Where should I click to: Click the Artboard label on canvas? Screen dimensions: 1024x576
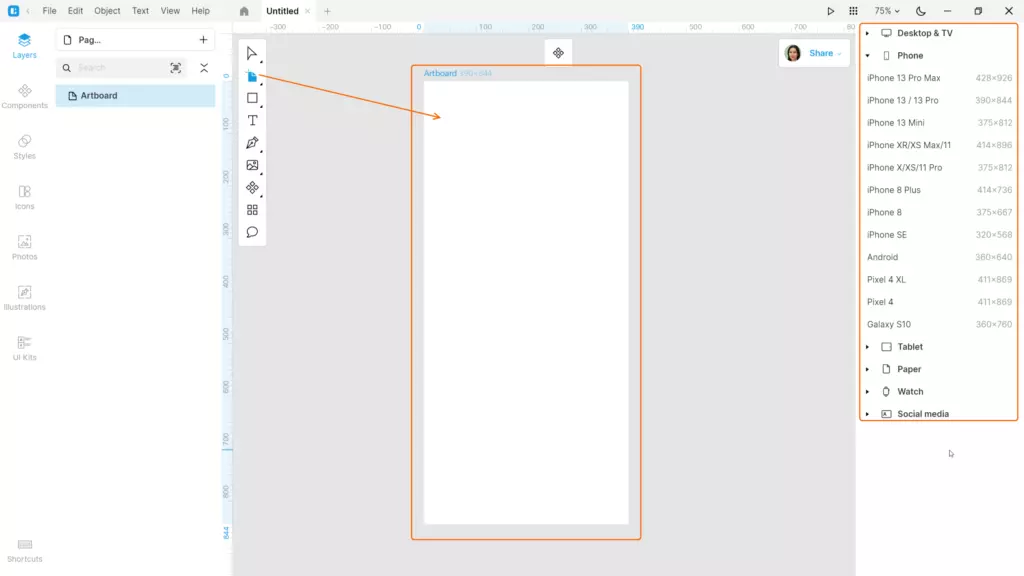tap(440, 73)
